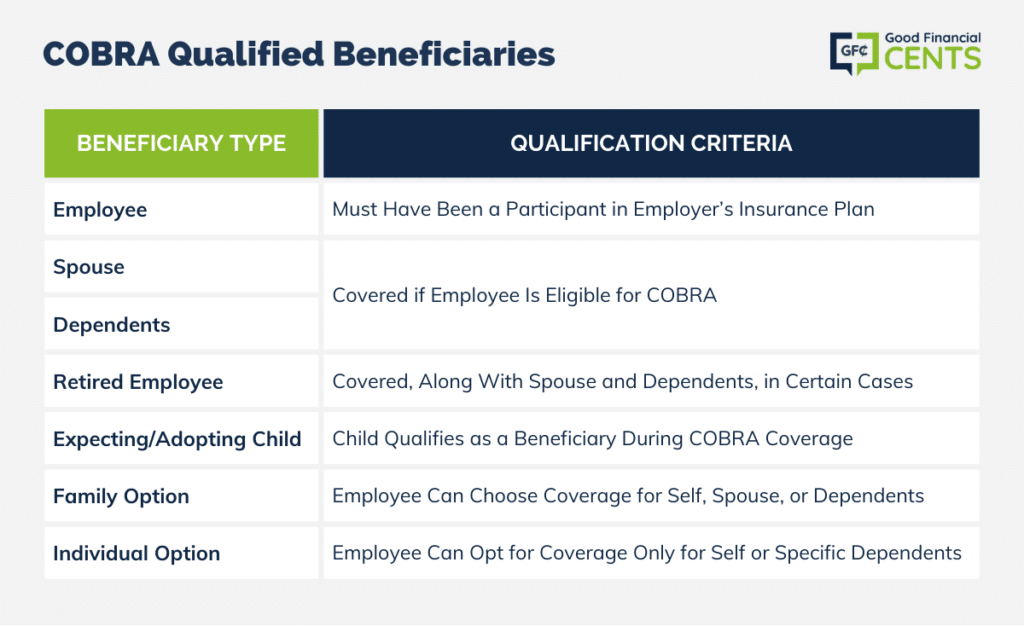Select the Retired Employee row label
Screen dimensions: 1024x626
click(x=138, y=382)
